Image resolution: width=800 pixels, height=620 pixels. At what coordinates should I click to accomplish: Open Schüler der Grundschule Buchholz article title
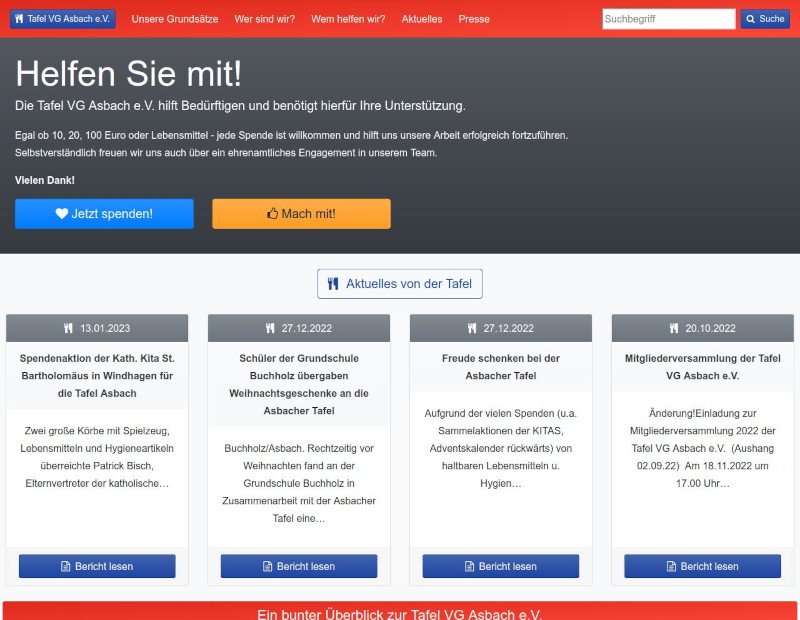299,384
